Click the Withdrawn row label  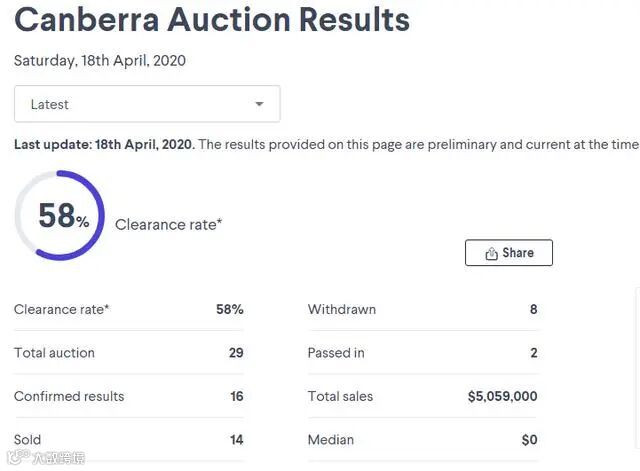point(342,309)
